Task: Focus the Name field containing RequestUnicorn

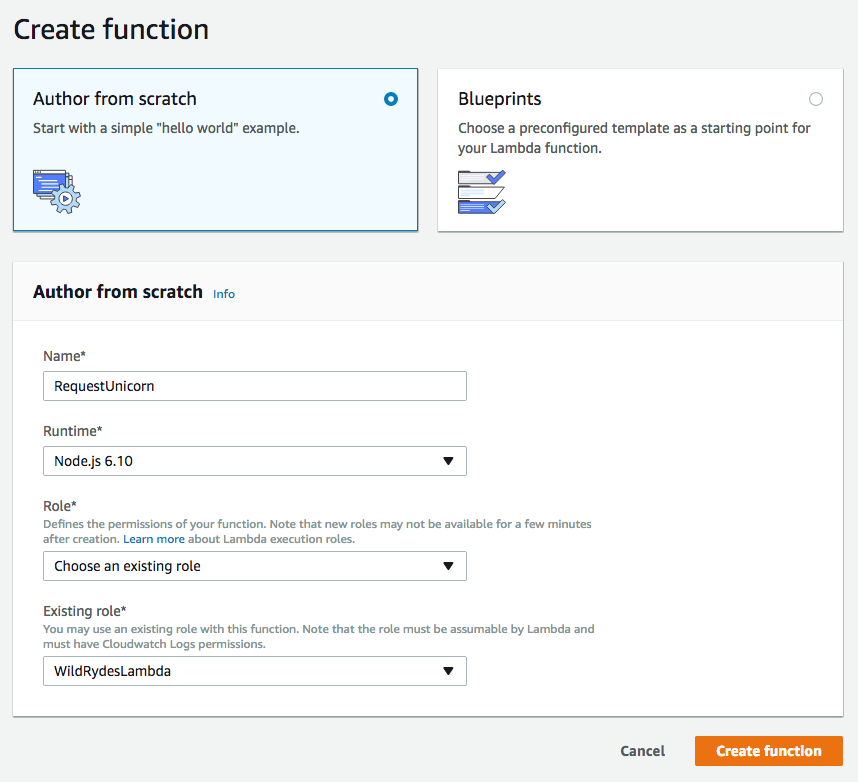Action: coord(254,386)
